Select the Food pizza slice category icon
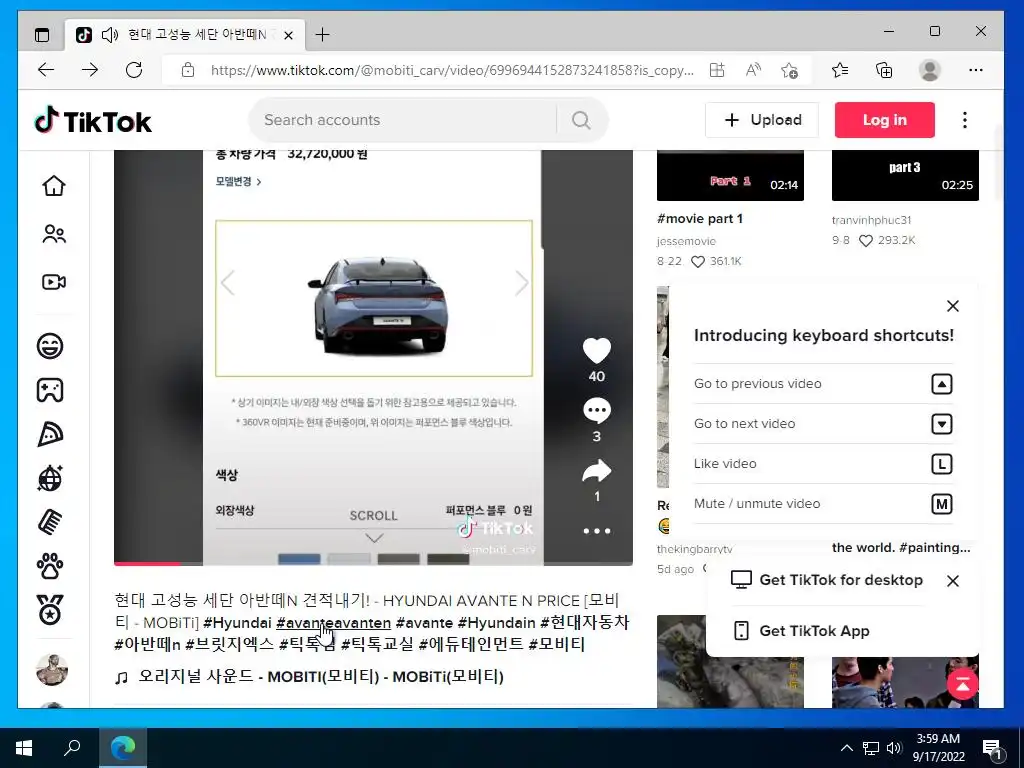The height and width of the screenshot is (768, 1024). pos(50,434)
